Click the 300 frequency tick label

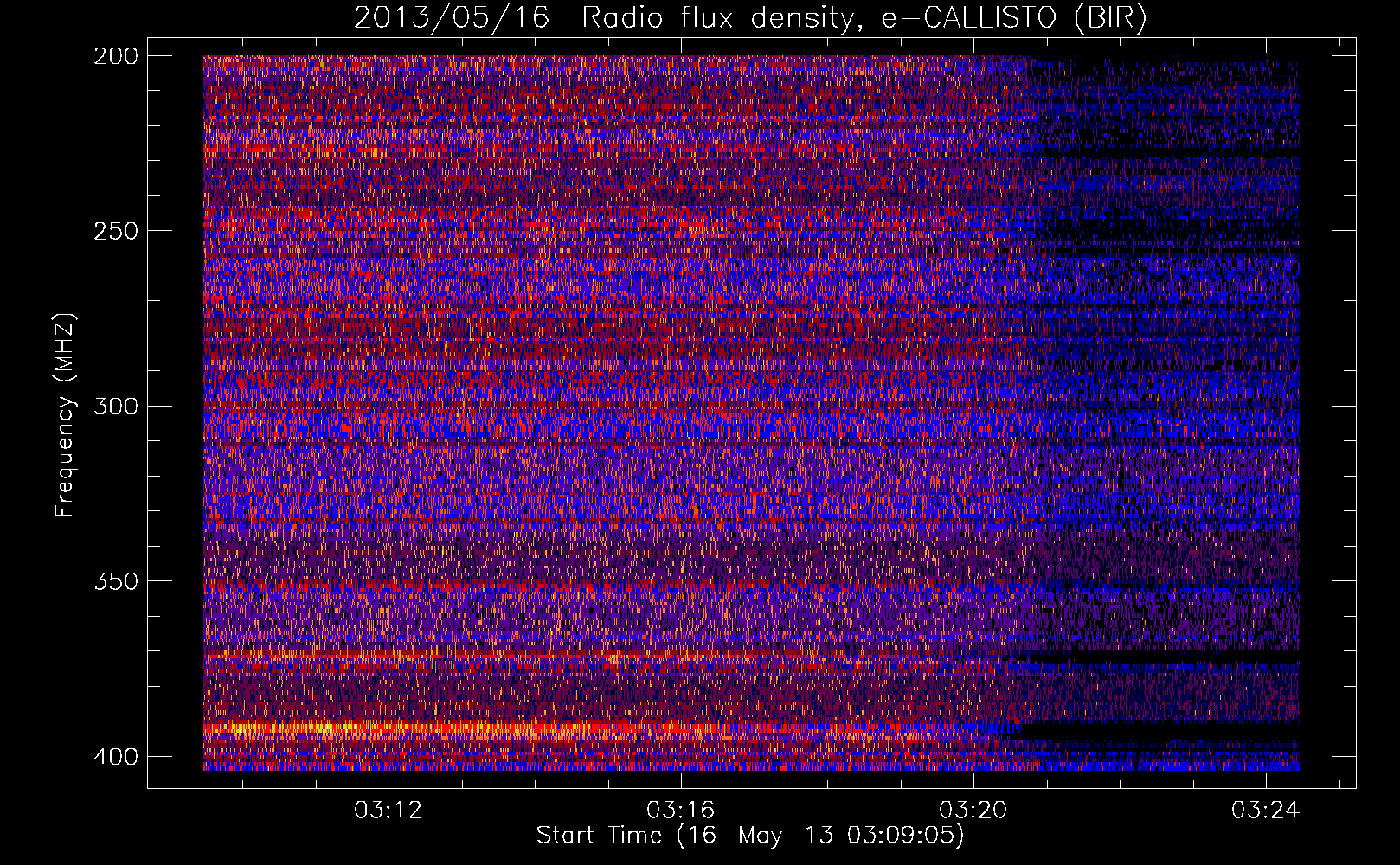click(x=115, y=407)
